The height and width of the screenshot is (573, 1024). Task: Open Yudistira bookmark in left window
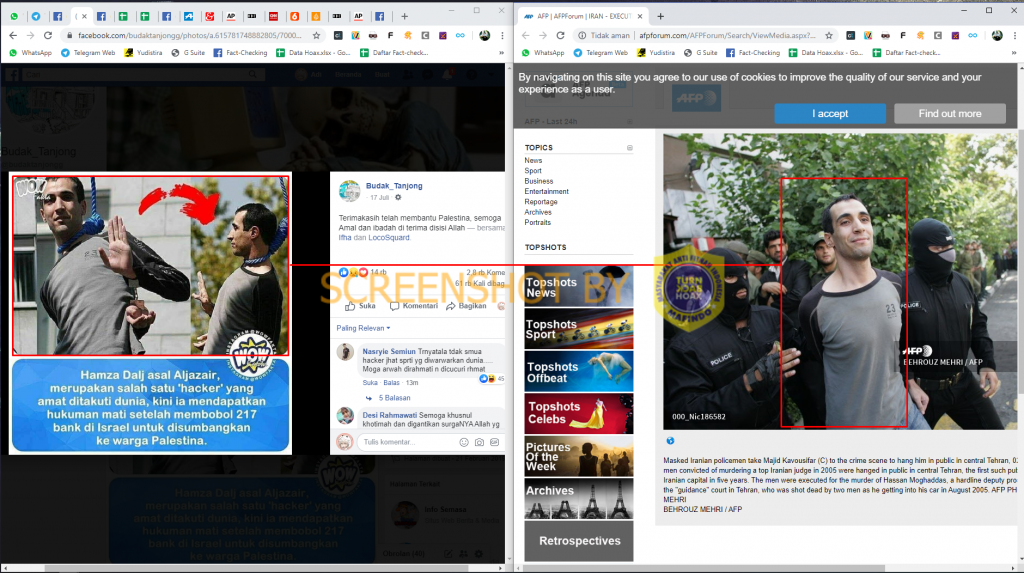143,53
